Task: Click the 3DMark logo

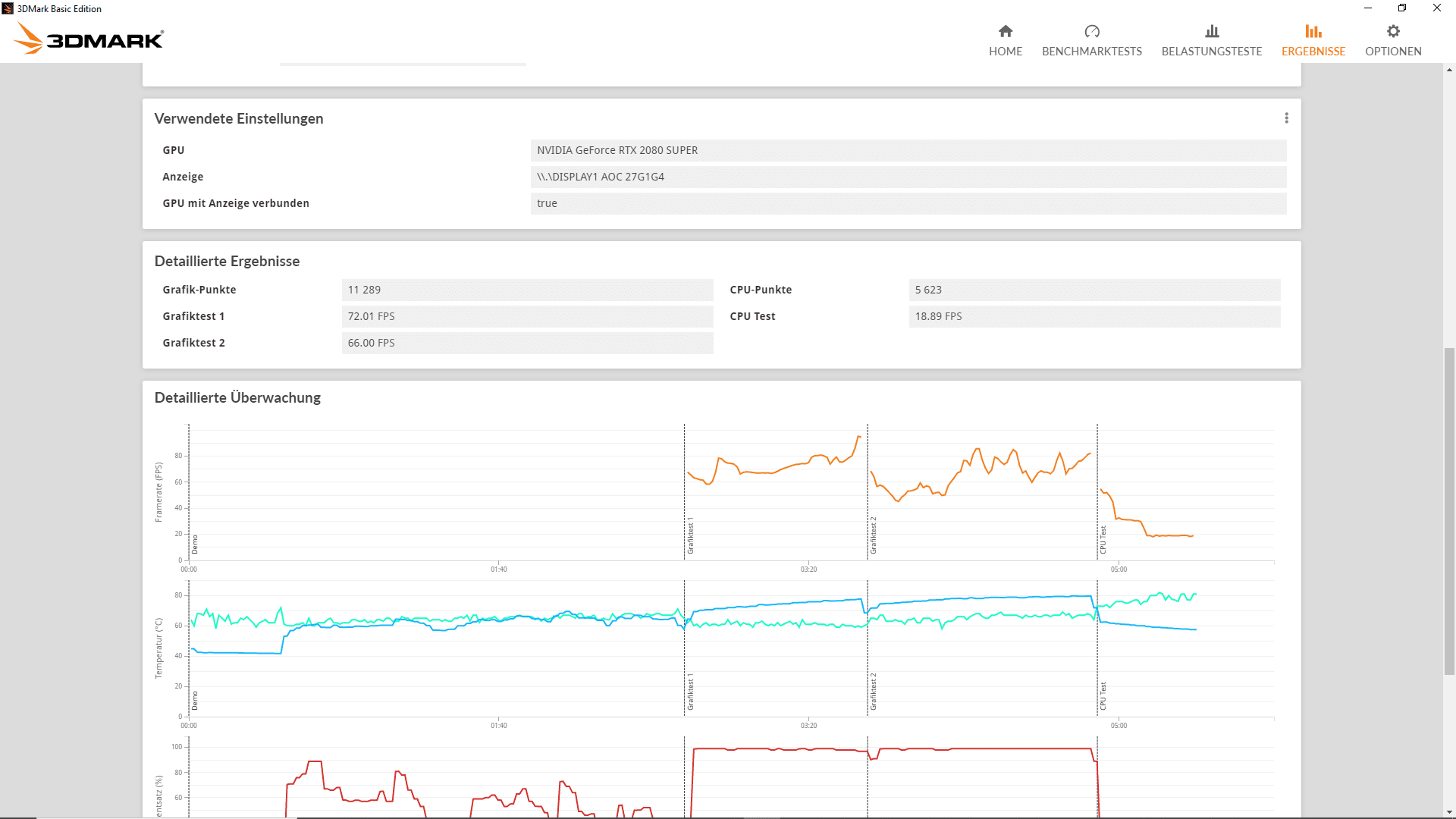Action: [x=89, y=38]
